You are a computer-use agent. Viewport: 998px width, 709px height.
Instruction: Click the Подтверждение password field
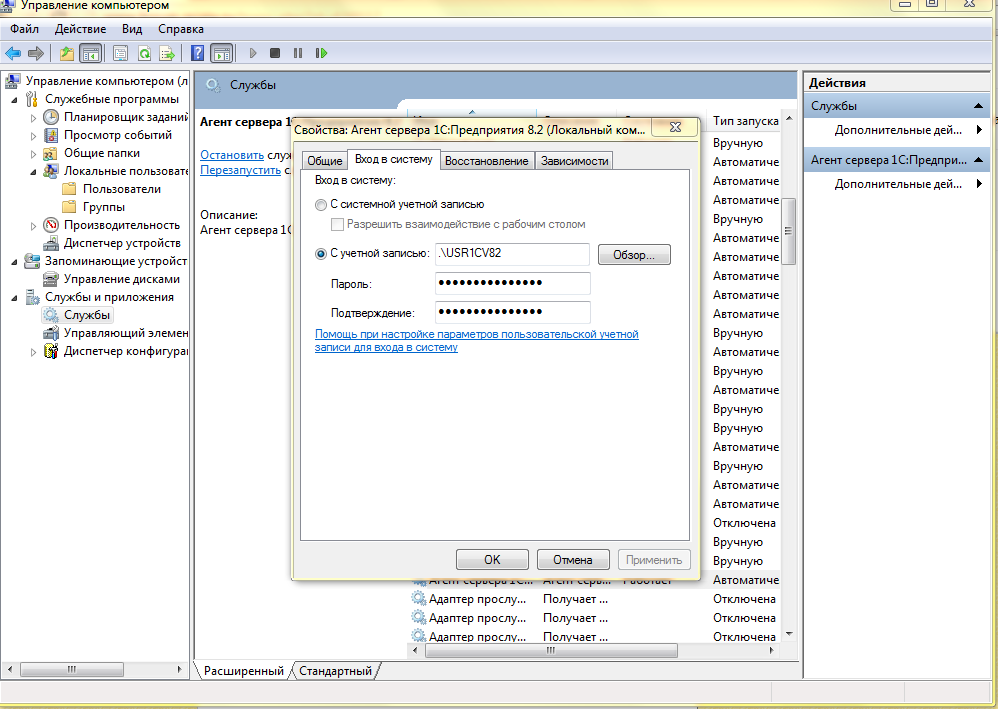512,312
